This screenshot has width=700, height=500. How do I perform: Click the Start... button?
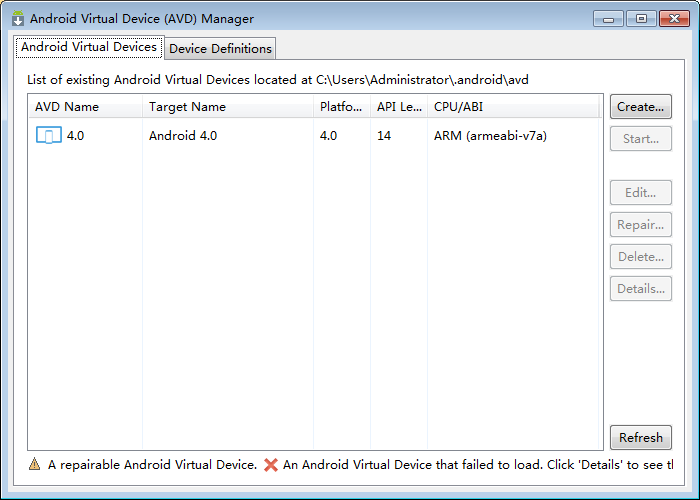tap(640, 139)
